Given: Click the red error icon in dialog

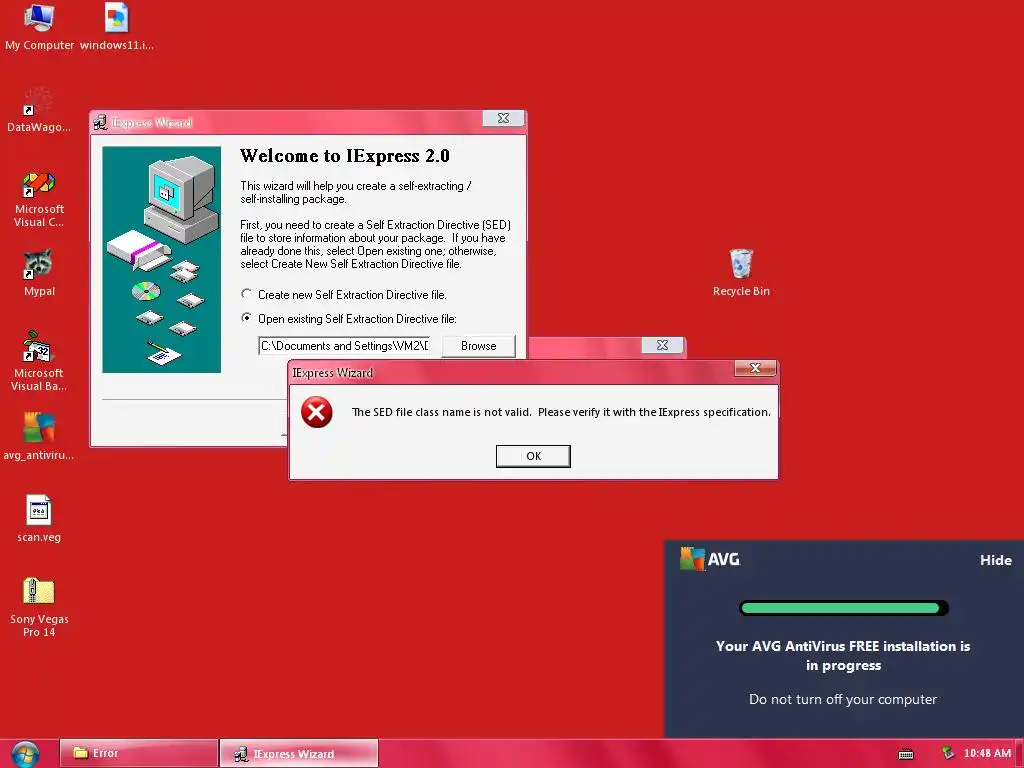Looking at the screenshot, I should (x=317, y=412).
